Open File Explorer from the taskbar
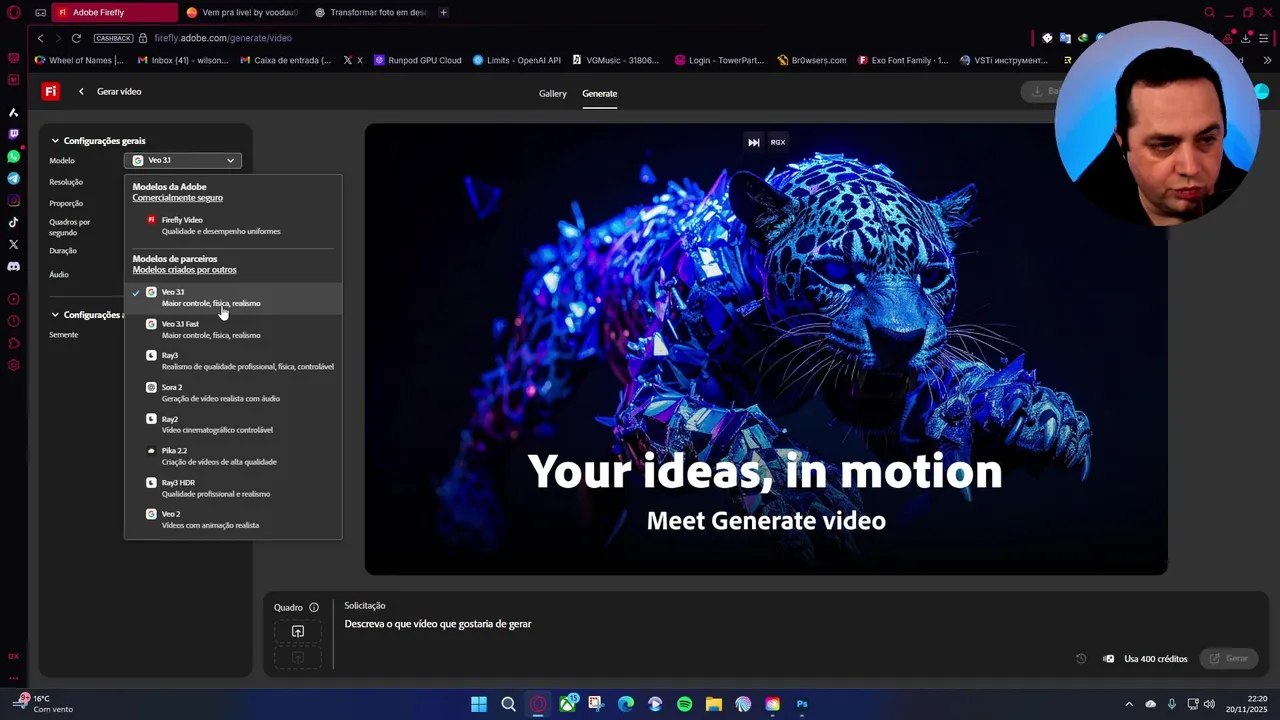Image resolution: width=1280 pixels, height=720 pixels. 714,704
